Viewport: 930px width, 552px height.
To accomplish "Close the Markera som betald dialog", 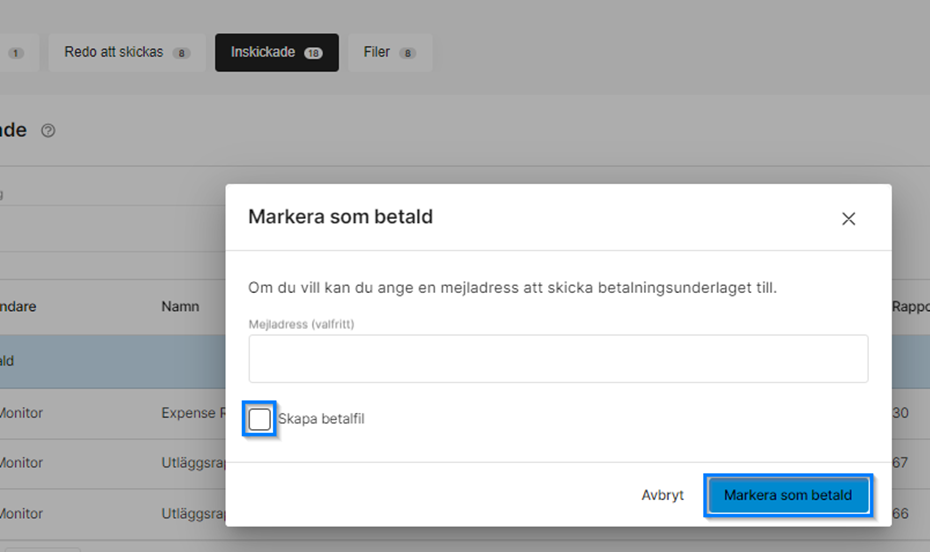I will (848, 218).
